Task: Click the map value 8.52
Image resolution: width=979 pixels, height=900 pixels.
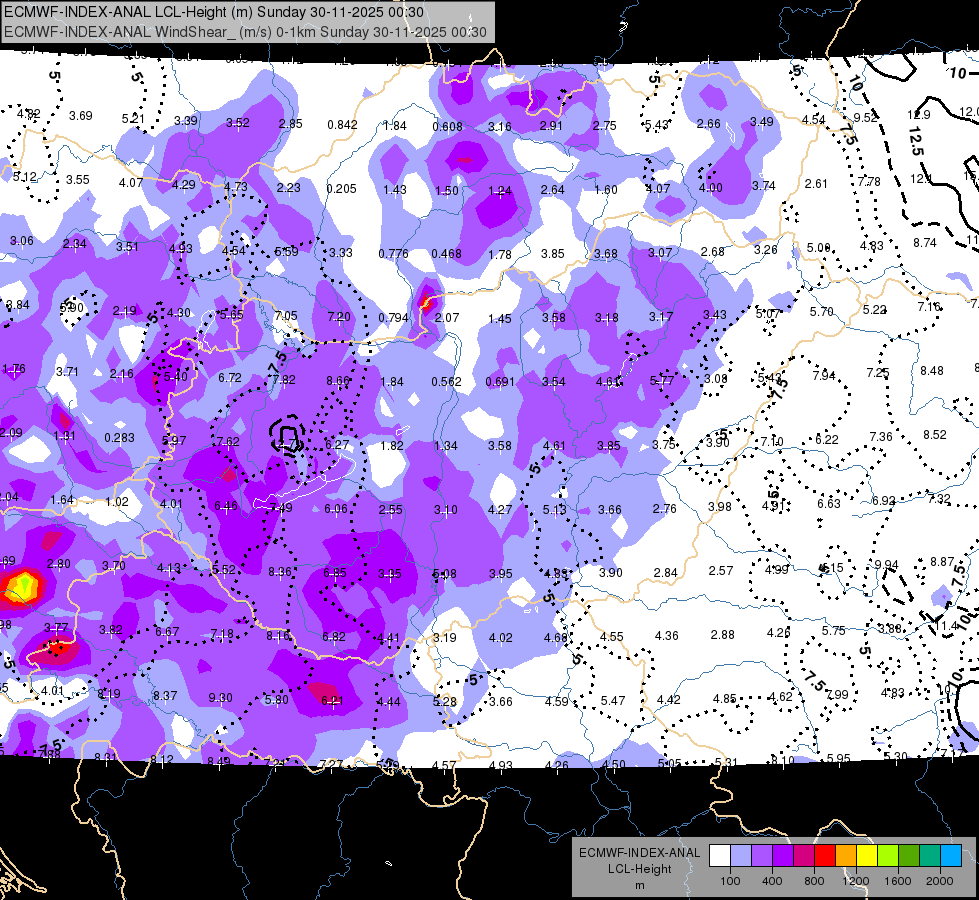Action: (935, 435)
